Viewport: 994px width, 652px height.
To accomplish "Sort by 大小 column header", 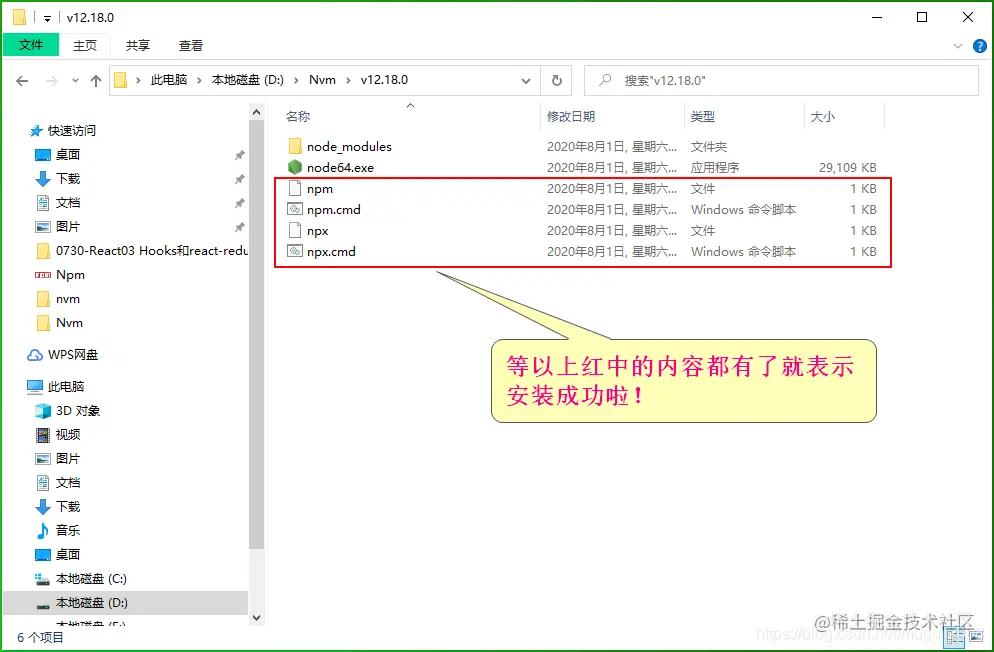I will (823, 117).
